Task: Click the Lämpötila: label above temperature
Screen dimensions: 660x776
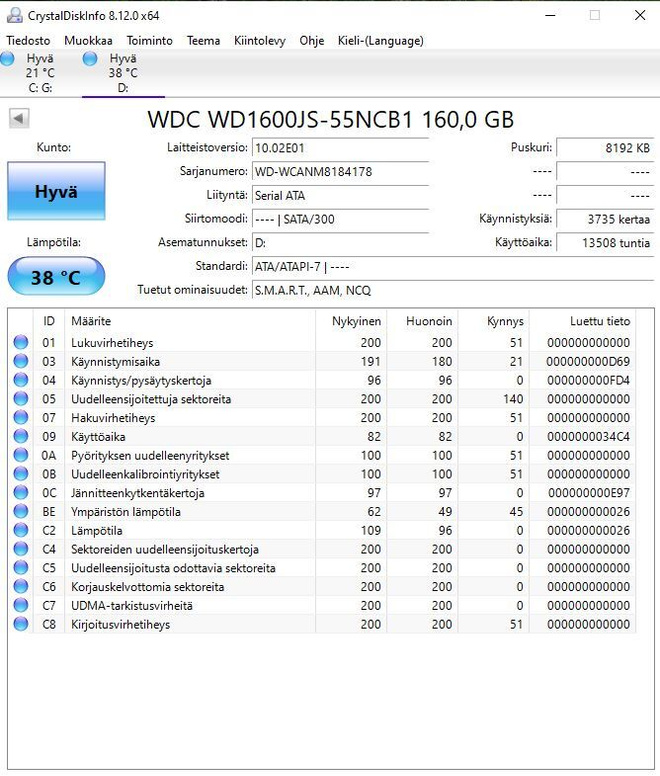Action: [53, 242]
